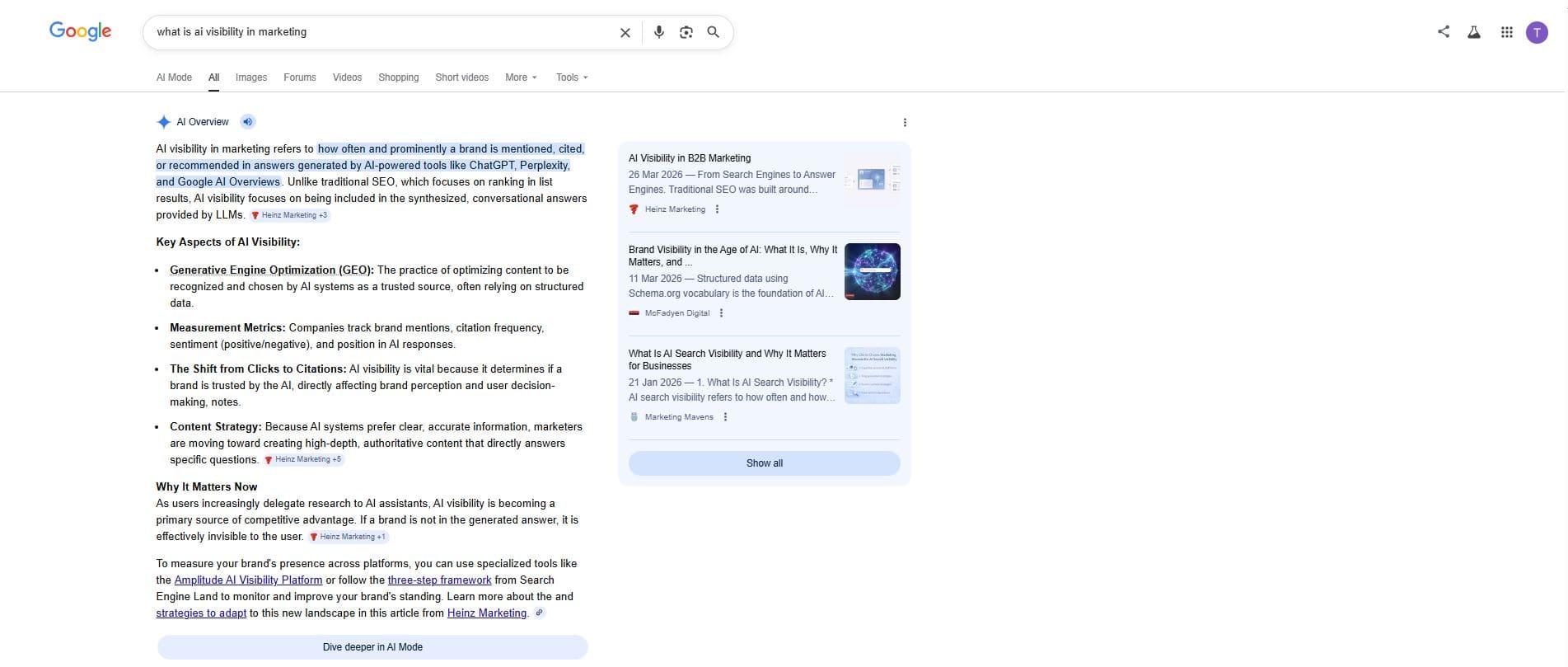The width and height of the screenshot is (1568, 667).
Task: Open Heinz Marketing article link
Action: pyautogui.click(x=487, y=613)
